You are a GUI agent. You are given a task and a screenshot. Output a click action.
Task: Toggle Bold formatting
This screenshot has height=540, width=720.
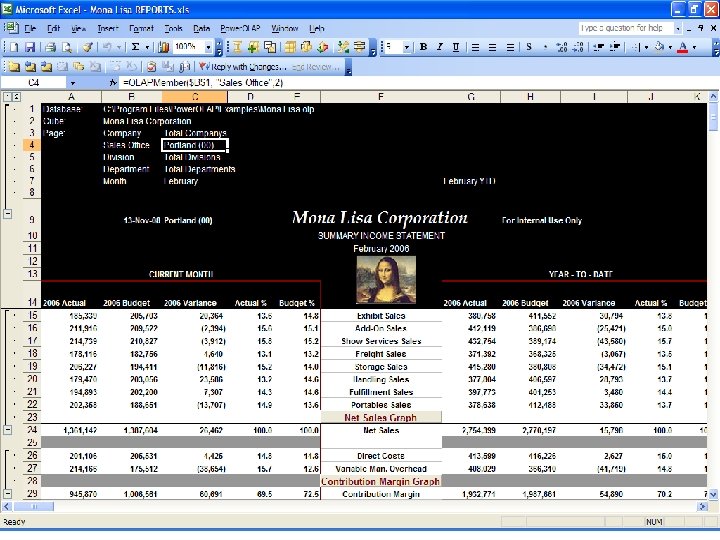[423, 47]
